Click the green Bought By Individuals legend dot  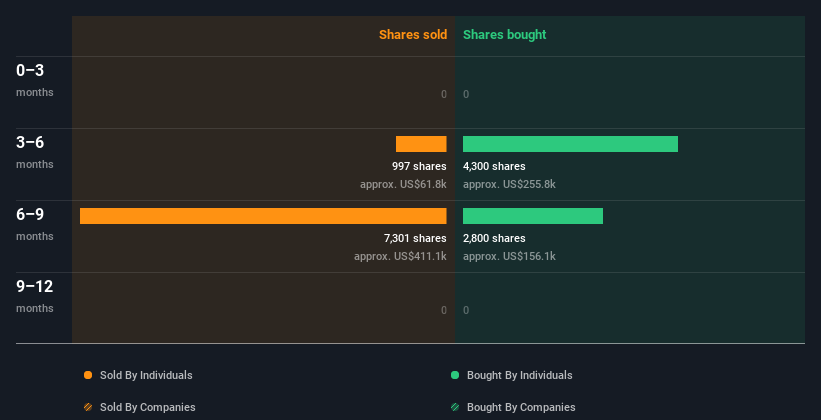click(455, 375)
